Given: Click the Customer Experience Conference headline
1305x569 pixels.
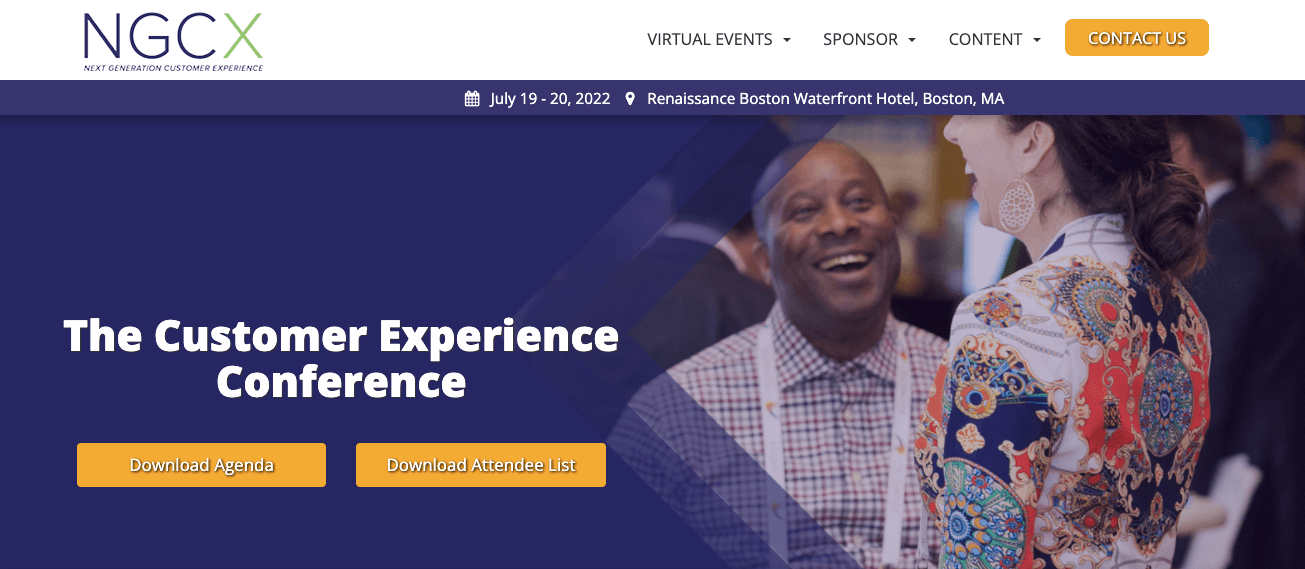Looking at the screenshot, I should (x=341, y=358).
